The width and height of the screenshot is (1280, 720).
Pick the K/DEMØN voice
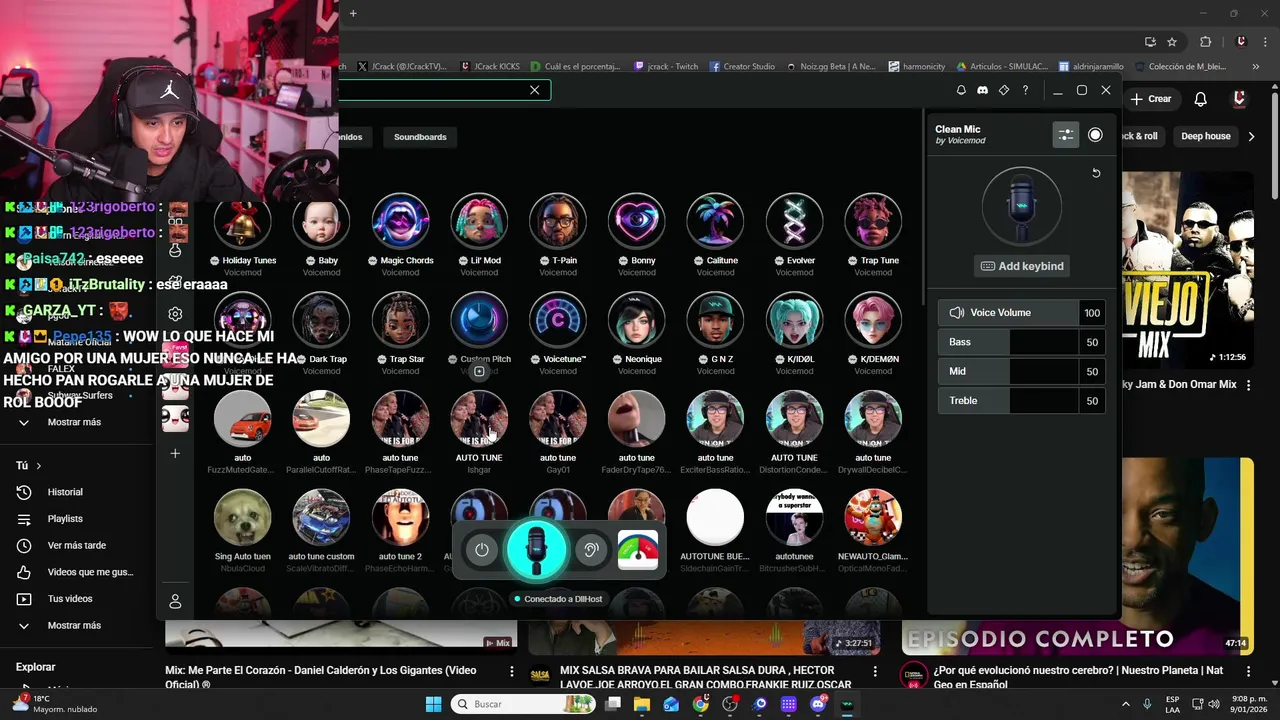click(873, 320)
